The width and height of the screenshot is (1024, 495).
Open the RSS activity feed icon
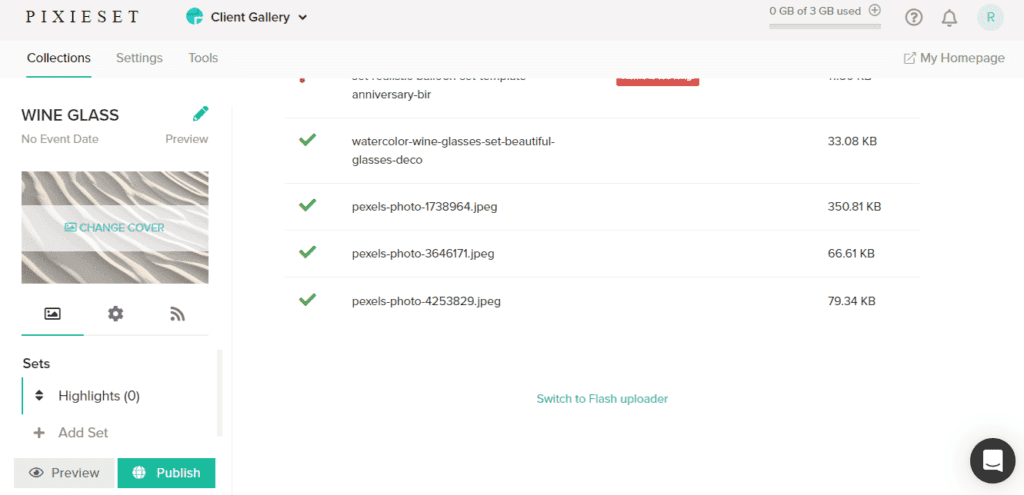tap(178, 314)
